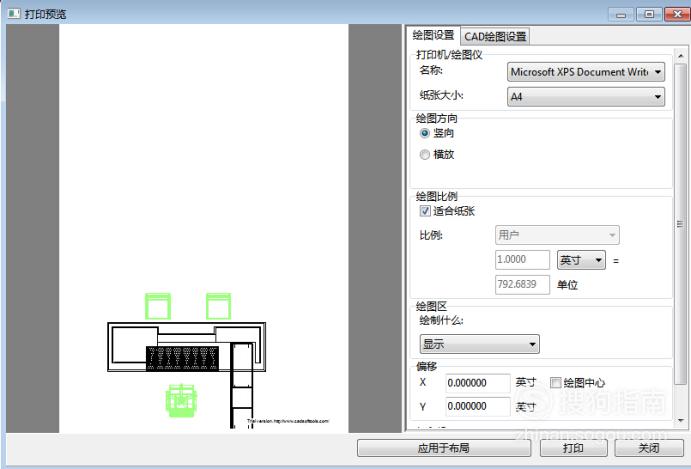Switch to the 绘图设置 tab
Image resolution: width=691 pixels, height=469 pixels.
[433, 35]
